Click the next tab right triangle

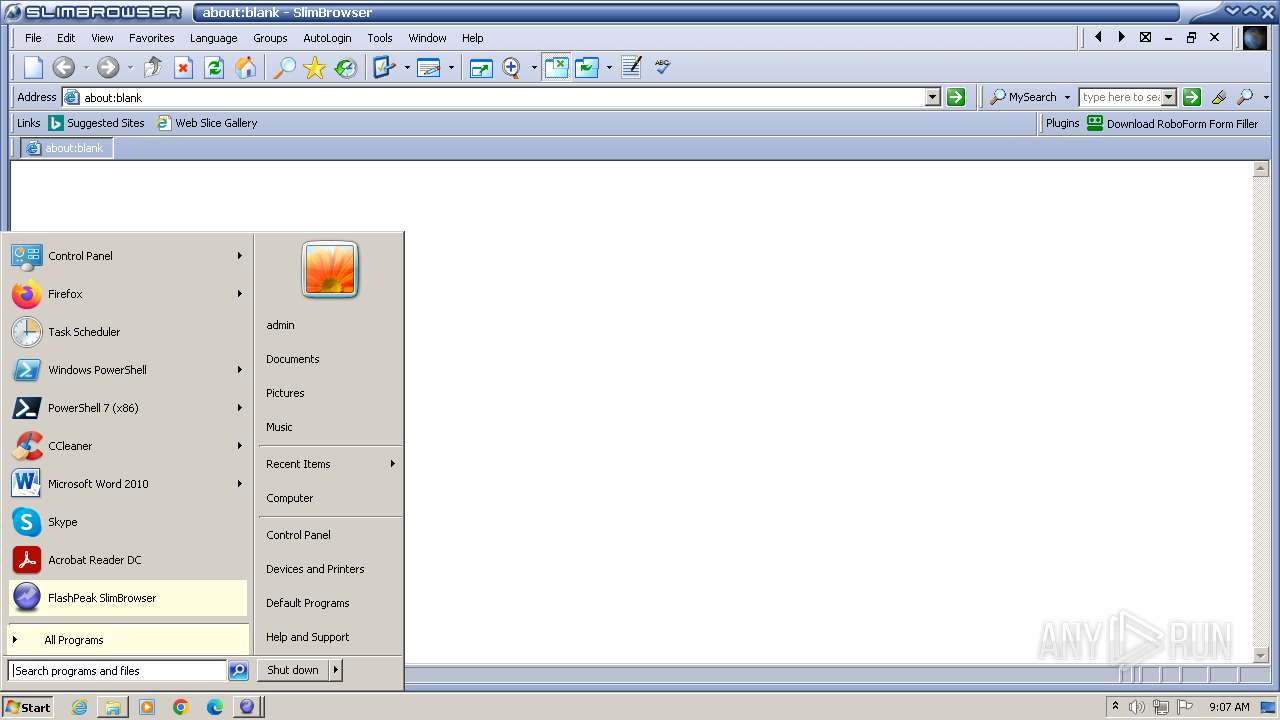1121,37
